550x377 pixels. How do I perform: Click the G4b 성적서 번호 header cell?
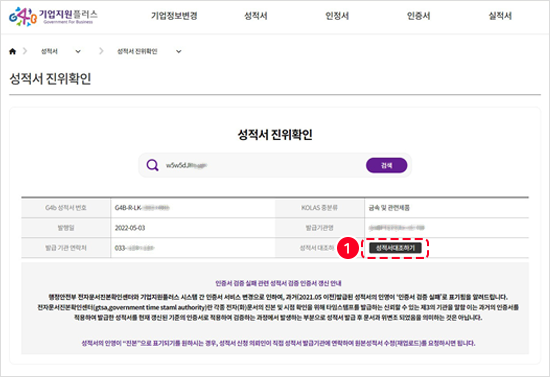66,208
